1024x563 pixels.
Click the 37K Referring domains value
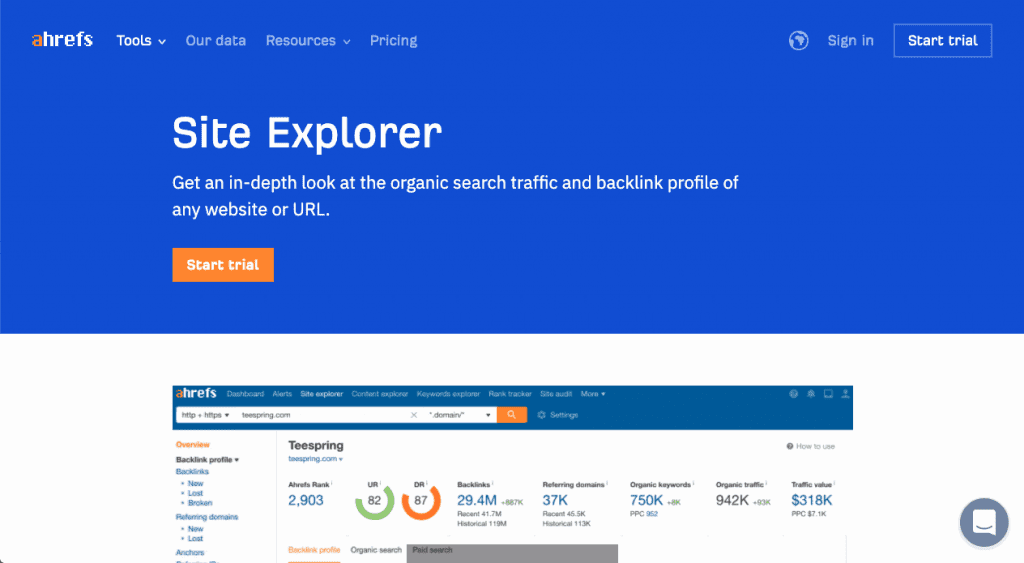click(x=555, y=500)
